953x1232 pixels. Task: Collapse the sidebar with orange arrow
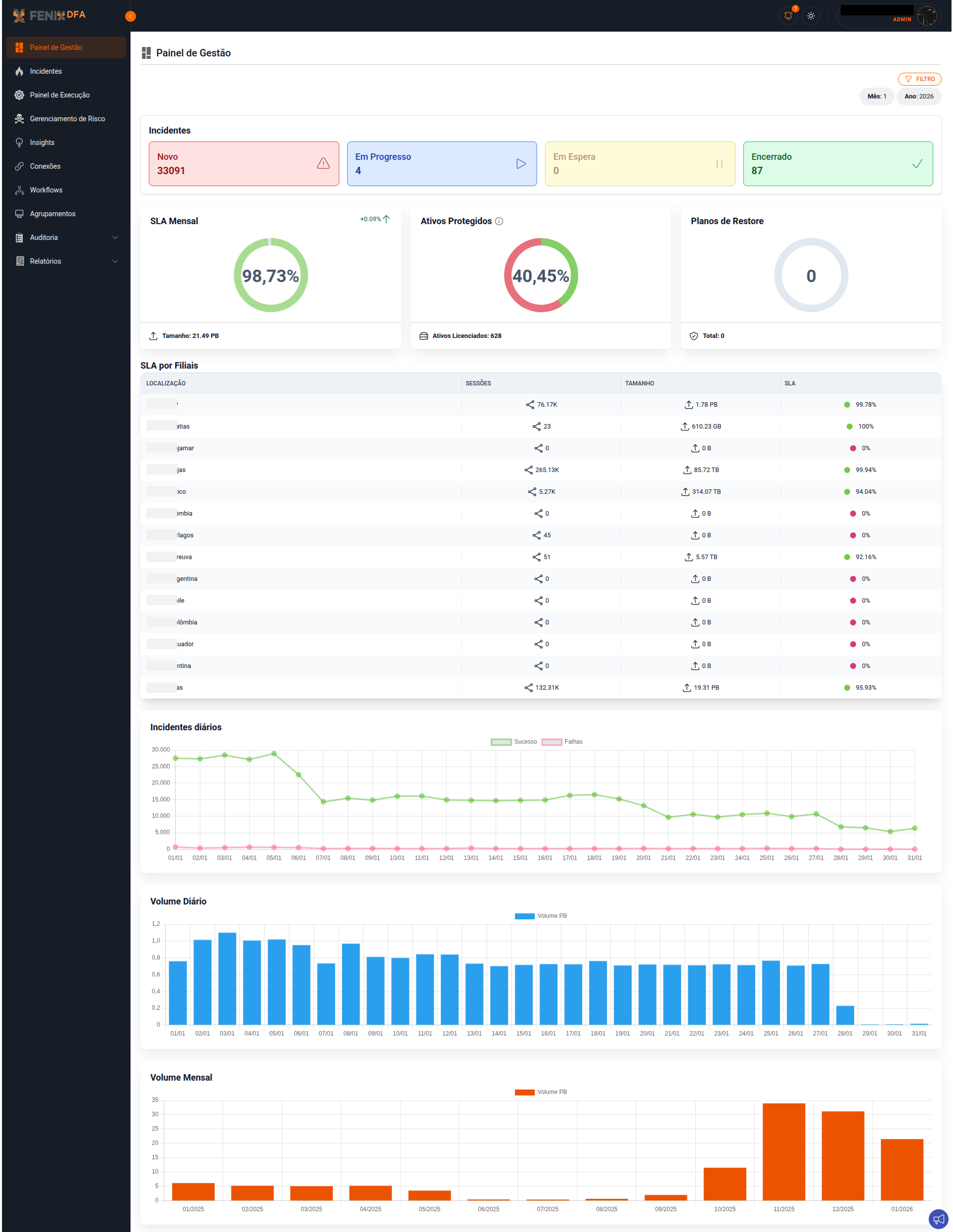(x=130, y=16)
